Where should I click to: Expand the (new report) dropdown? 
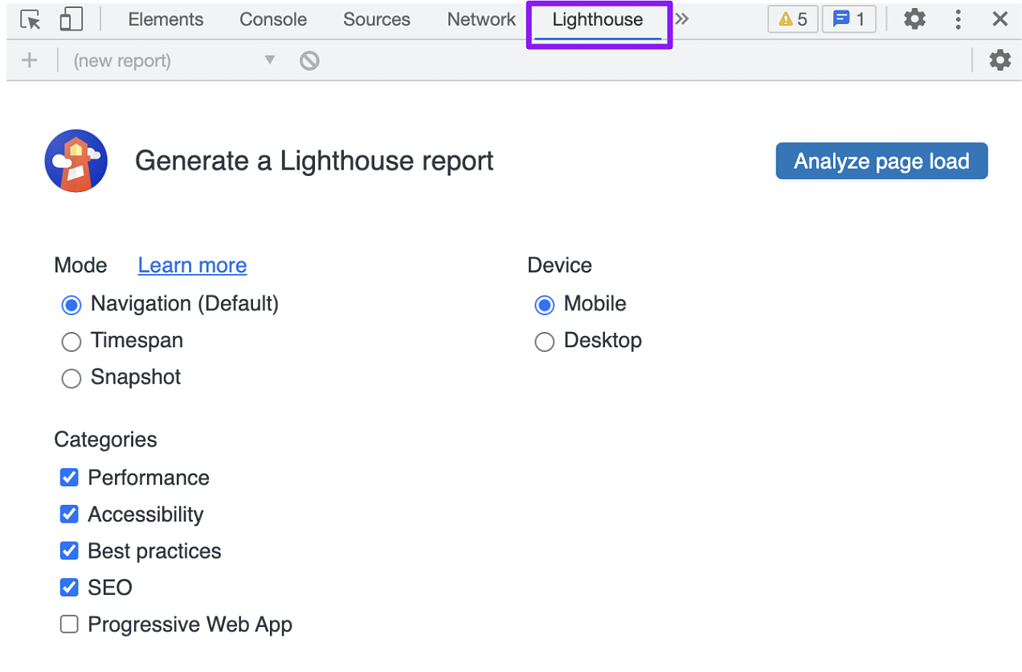[x=174, y=61]
